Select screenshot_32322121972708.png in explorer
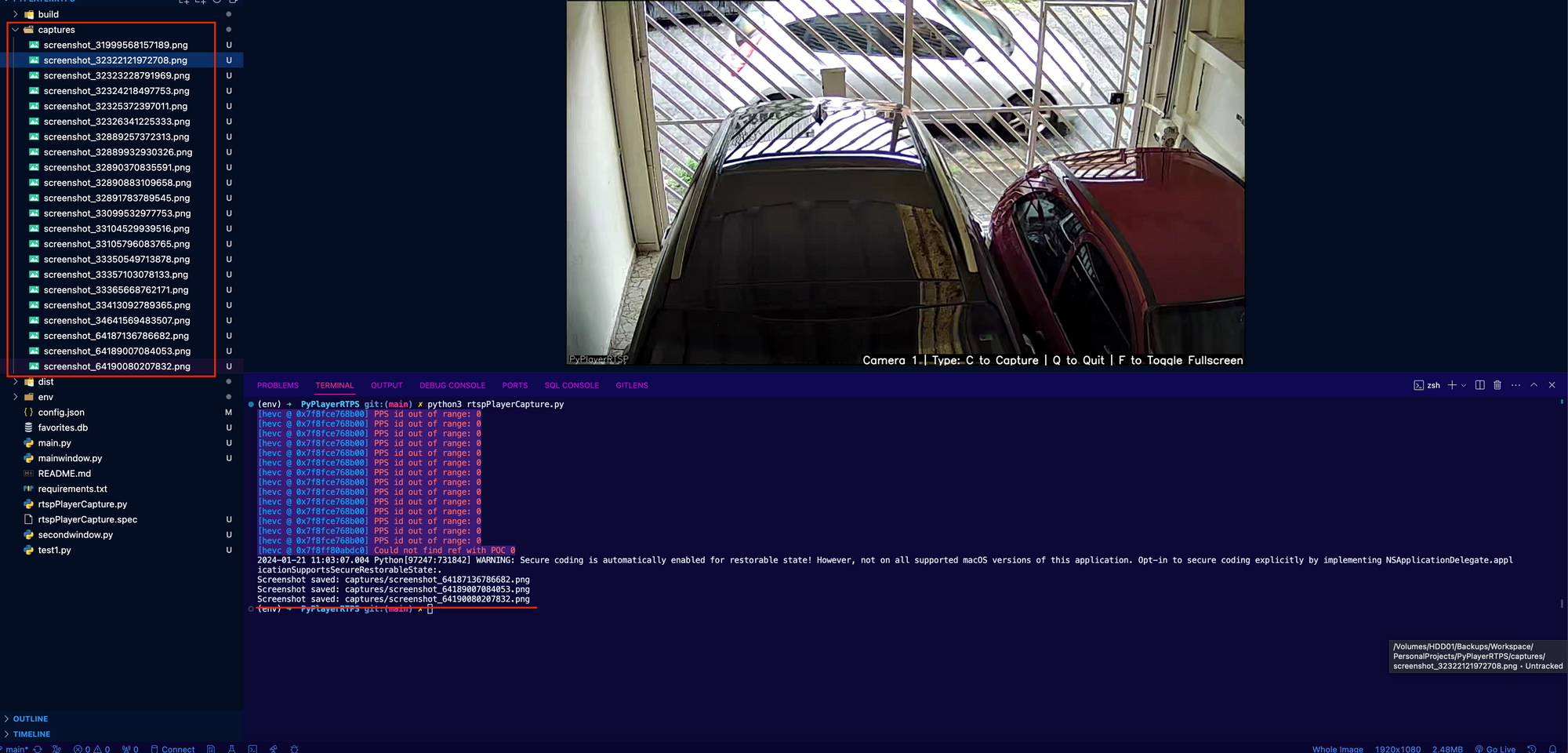 point(115,60)
